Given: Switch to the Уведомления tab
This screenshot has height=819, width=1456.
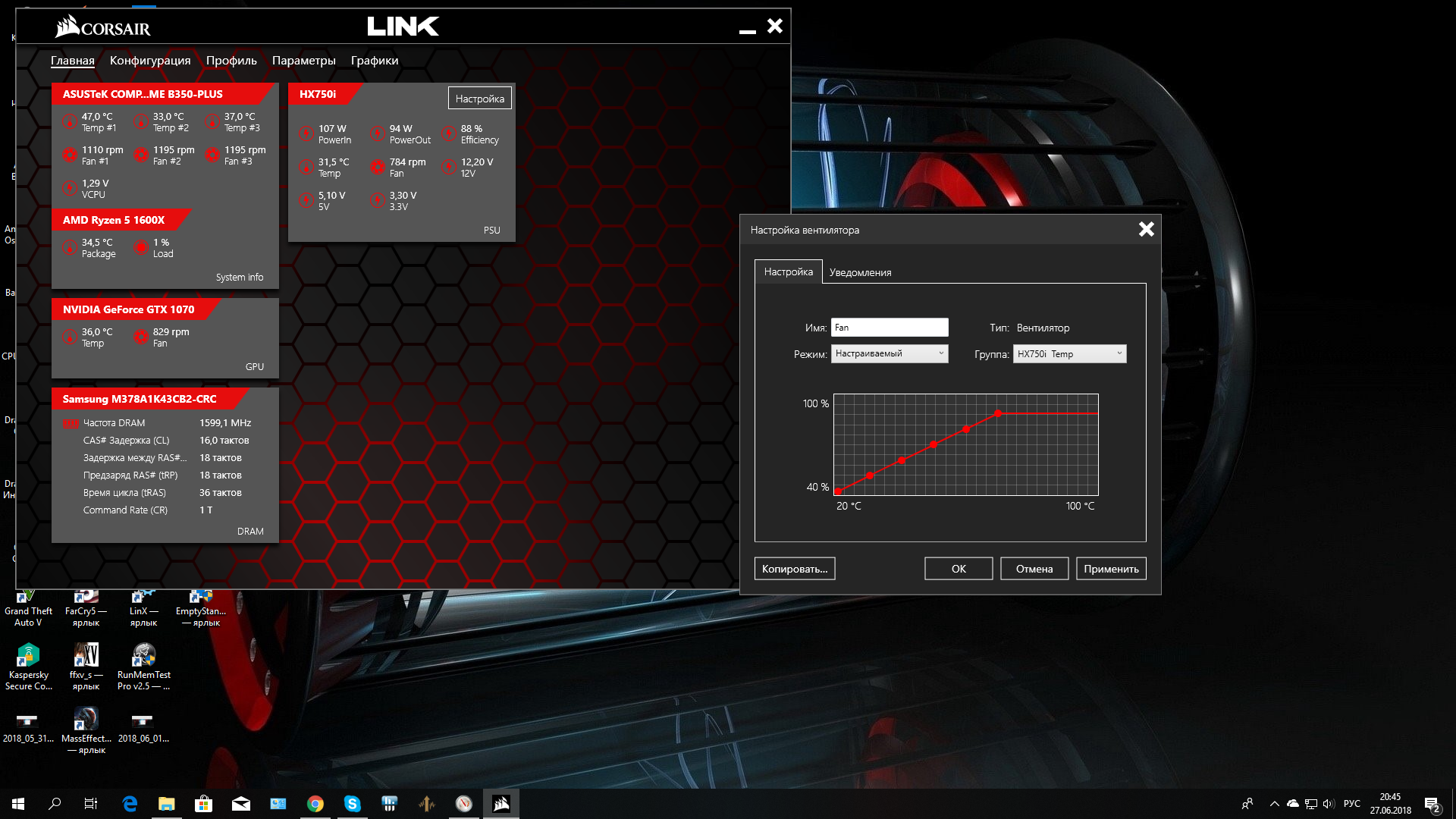Looking at the screenshot, I should (x=860, y=272).
